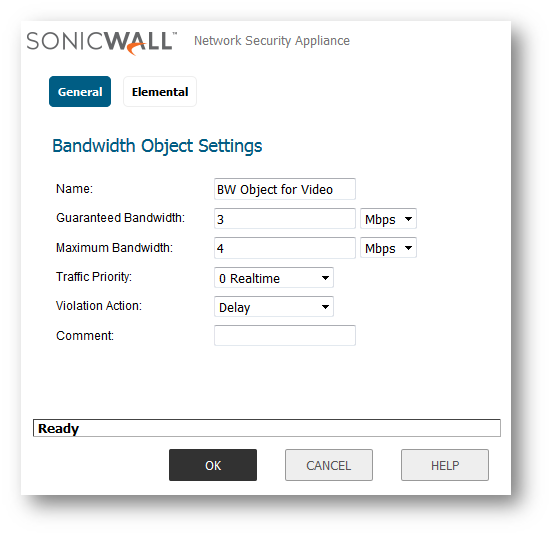The width and height of the screenshot is (553, 537).
Task: Open the Guaranteed Bandwidth Mbps unit dropdown
Action: pos(388,219)
